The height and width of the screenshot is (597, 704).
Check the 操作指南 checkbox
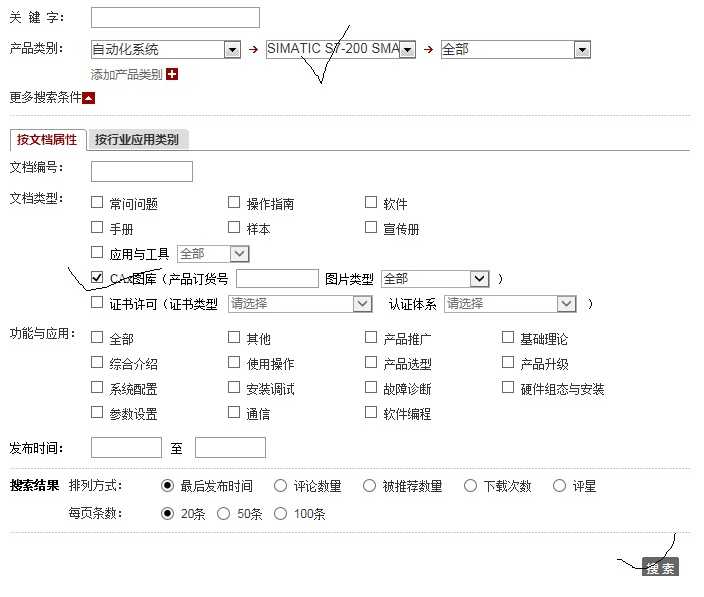(x=234, y=202)
